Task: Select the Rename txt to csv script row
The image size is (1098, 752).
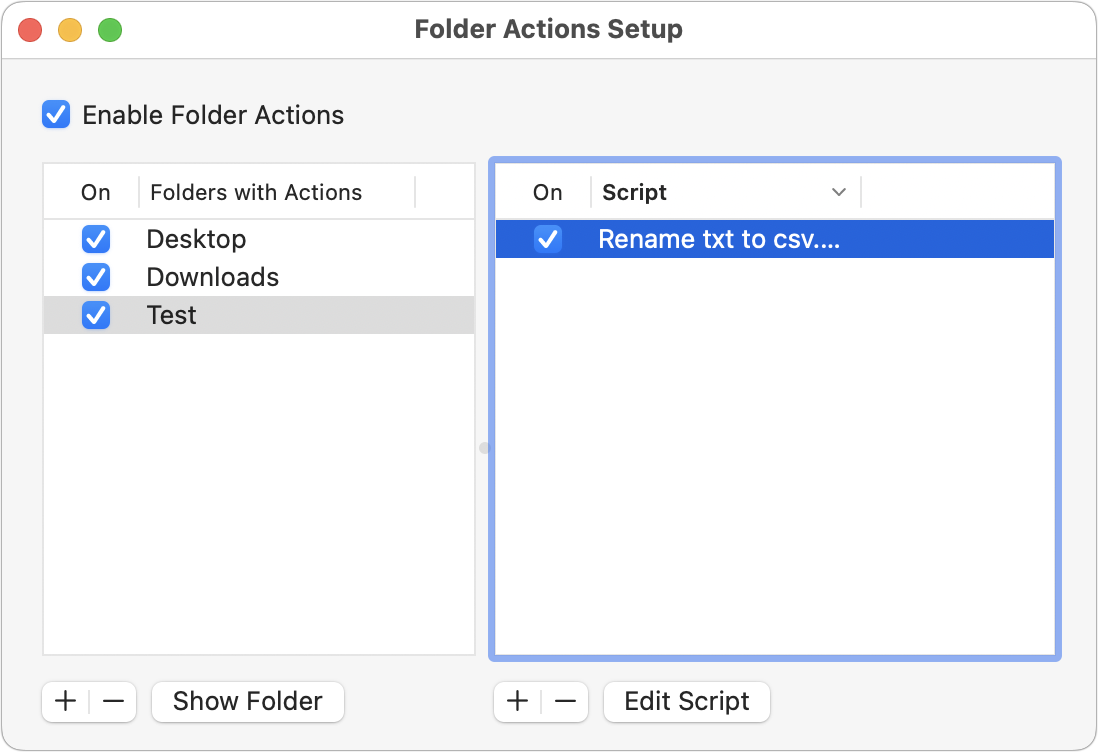Action: (x=750, y=239)
